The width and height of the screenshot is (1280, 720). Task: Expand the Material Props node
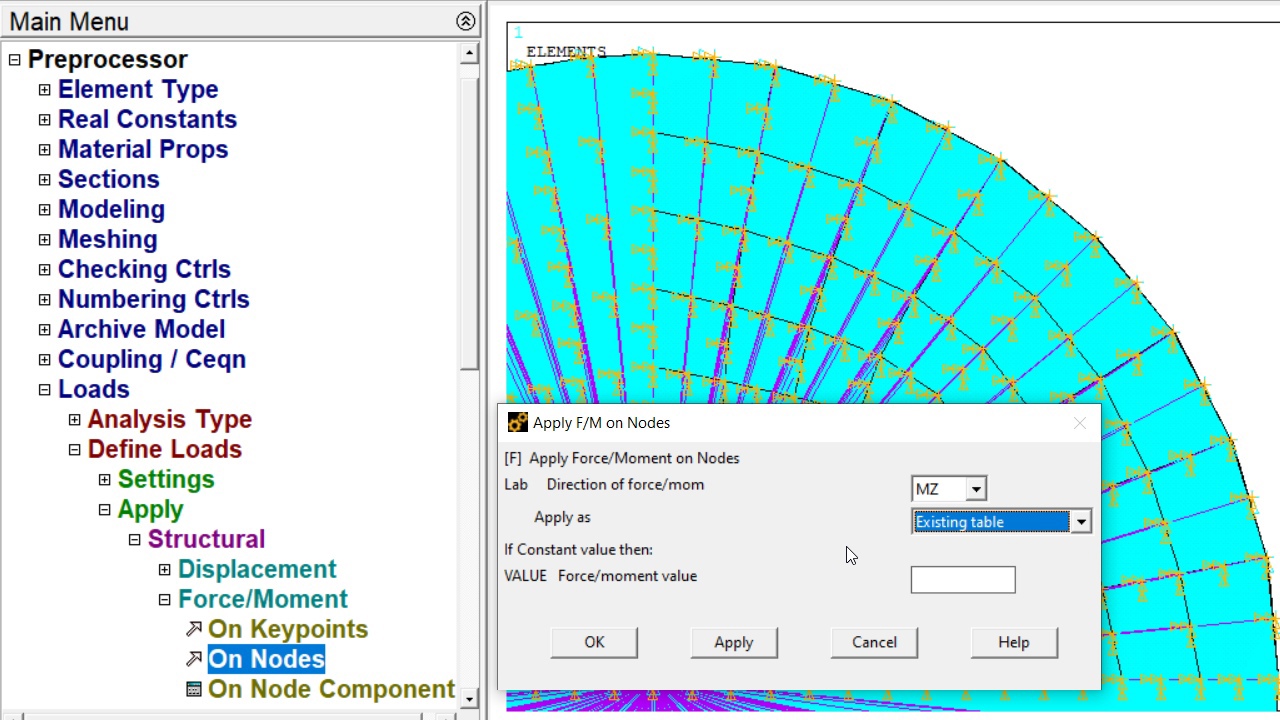(45, 150)
